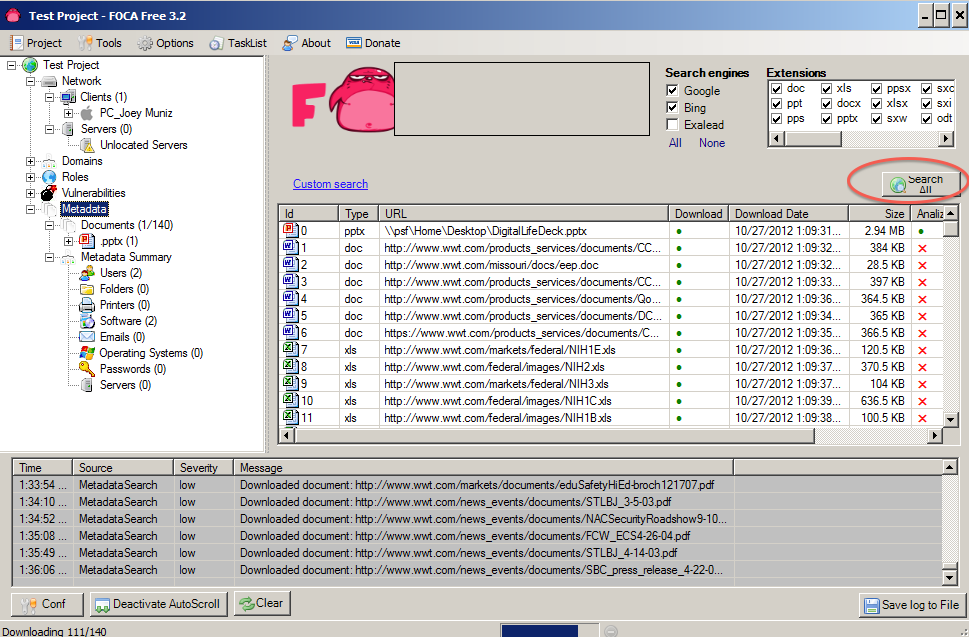The image size is (969, 637).
Task: Open the Custom search link
Action: pos(330,184)
